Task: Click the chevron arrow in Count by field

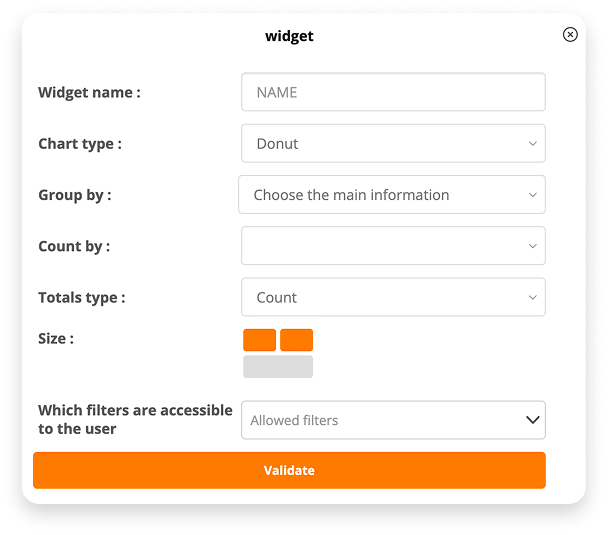Action: click(x=533, y=246)
